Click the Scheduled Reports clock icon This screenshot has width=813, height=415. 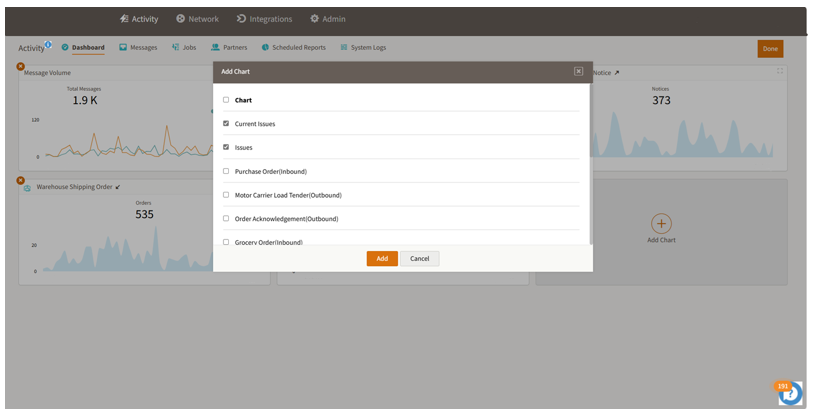click(265, 47)
